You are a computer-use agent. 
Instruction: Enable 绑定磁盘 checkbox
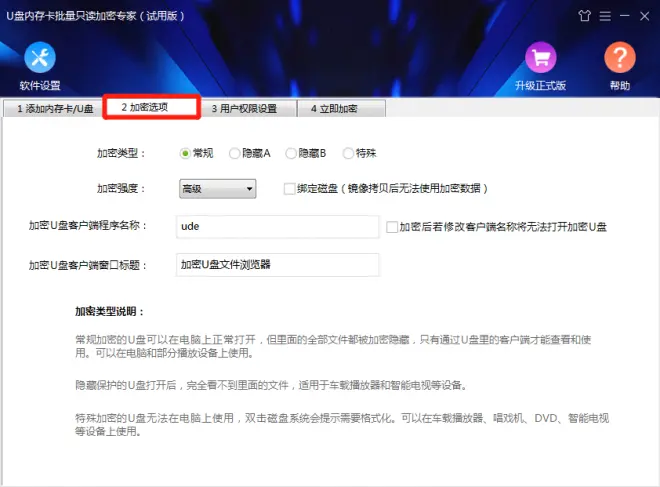[x=289, y=189]
